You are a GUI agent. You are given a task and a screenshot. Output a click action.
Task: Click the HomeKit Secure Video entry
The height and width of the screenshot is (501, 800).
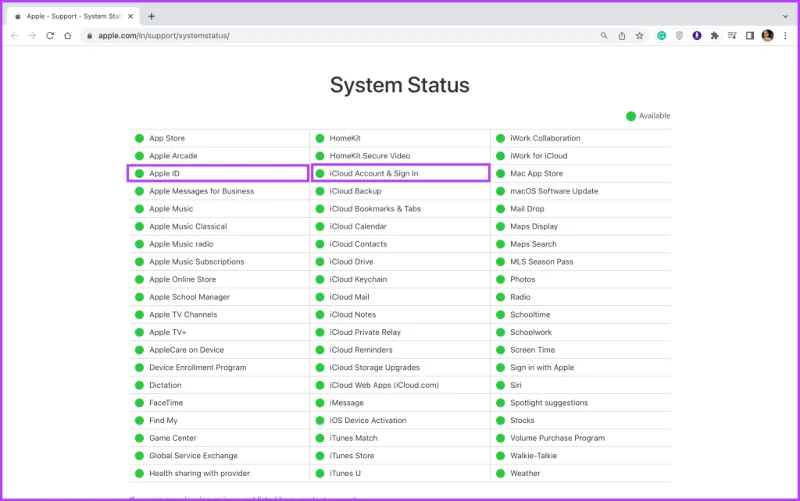click(369, 156)
